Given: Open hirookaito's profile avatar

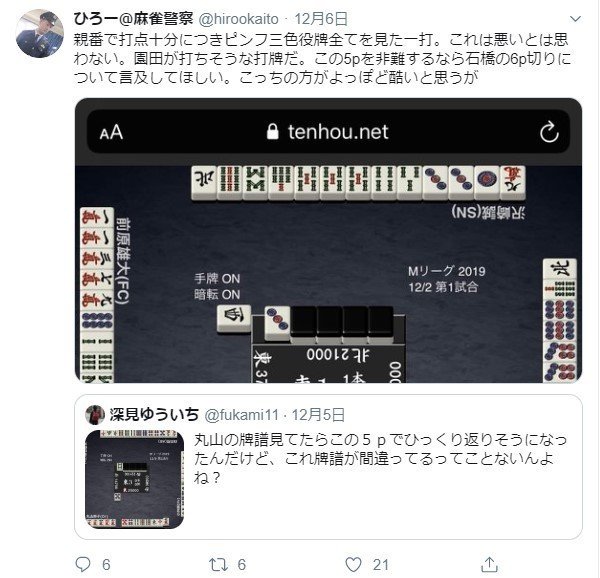Looking at the screenshot, I should 40,33.
